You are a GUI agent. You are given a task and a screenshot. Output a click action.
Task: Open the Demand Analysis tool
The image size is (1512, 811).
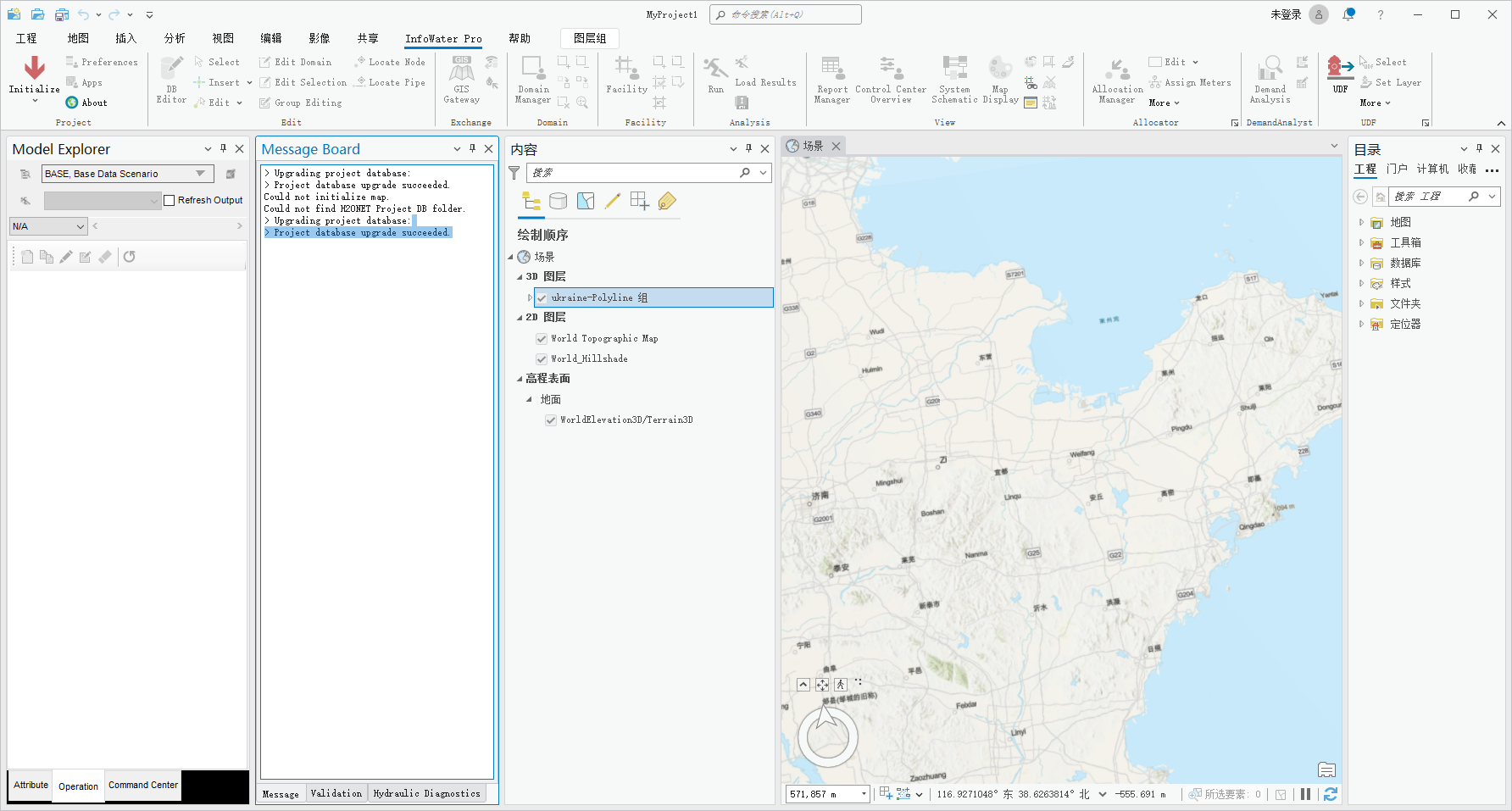(1270, 80)
